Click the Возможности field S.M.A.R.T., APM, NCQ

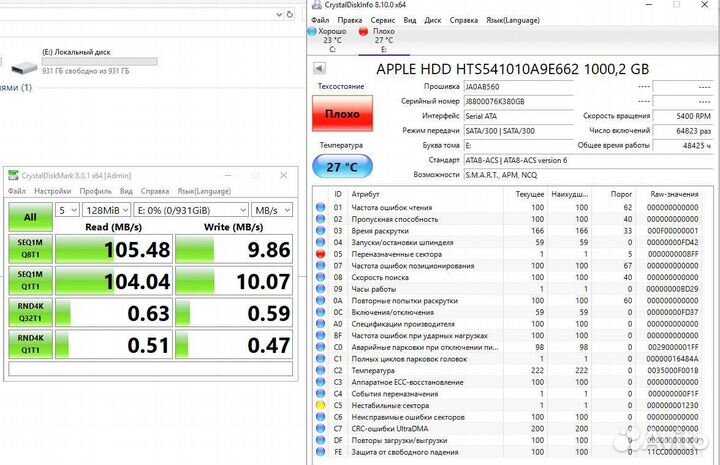pyautogui.click(x=588, y=175)
